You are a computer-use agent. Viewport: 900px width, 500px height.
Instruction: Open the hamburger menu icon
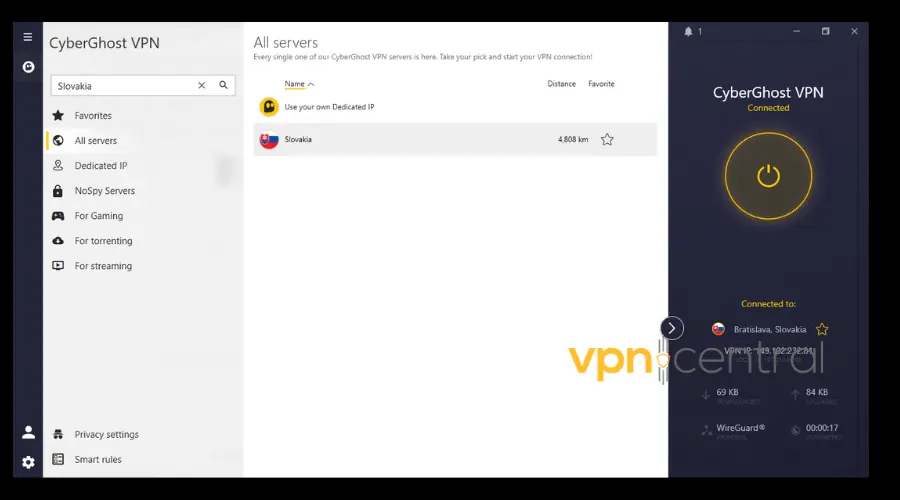click(28, 37)
